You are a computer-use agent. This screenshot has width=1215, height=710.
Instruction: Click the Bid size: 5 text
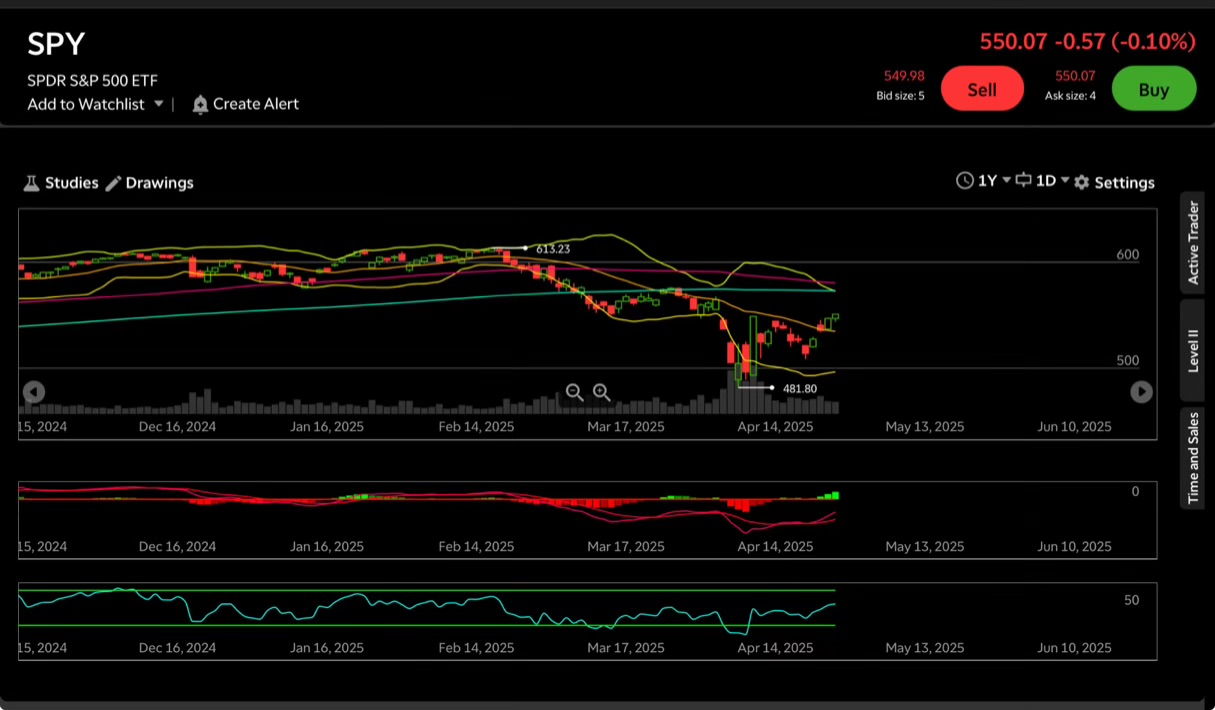900,96
